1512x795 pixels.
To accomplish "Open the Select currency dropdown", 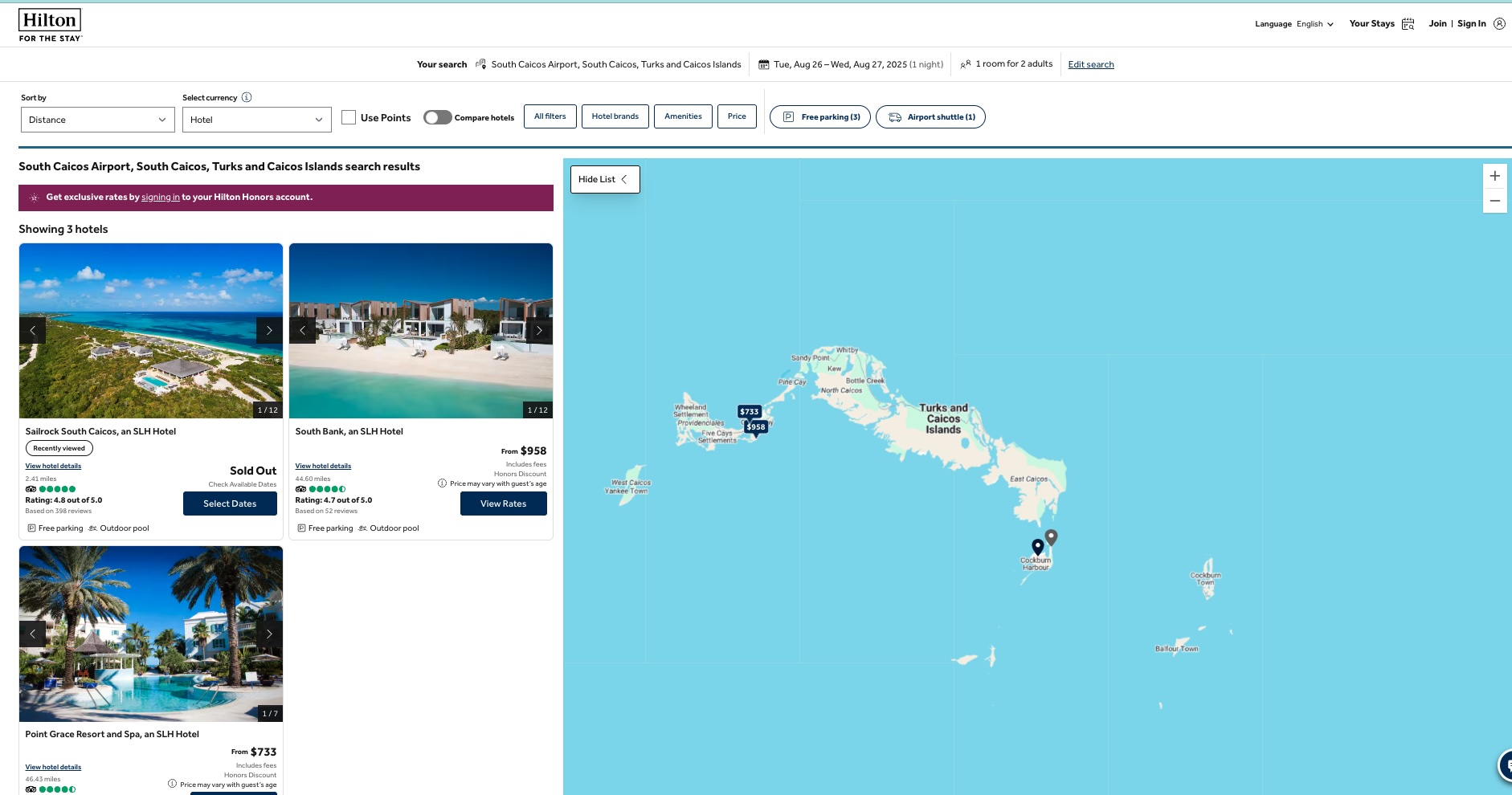I will tap(257, 120).
